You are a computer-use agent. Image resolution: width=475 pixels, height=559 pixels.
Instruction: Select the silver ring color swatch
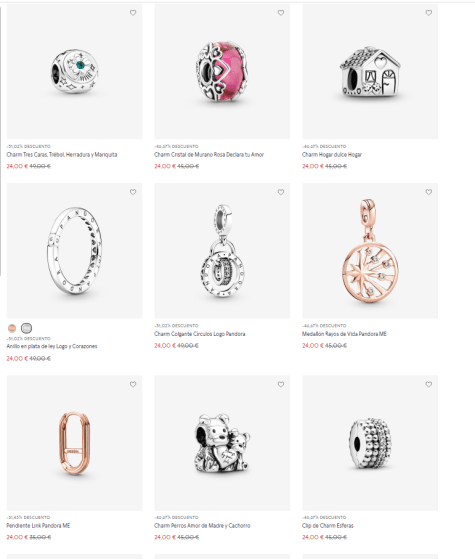(x=26, y=328)
